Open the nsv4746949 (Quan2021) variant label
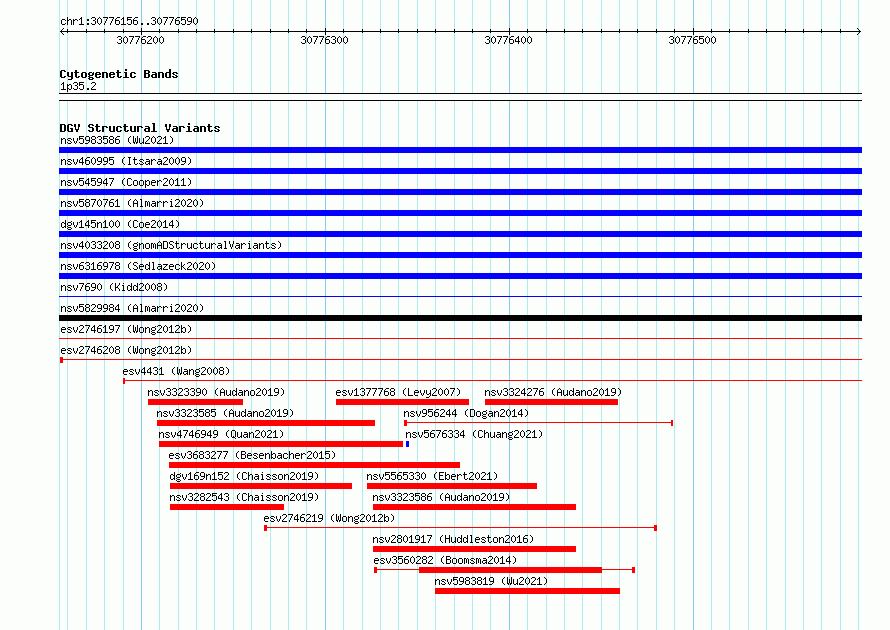The height and width of the screenshot is (630, 890). 221,434
